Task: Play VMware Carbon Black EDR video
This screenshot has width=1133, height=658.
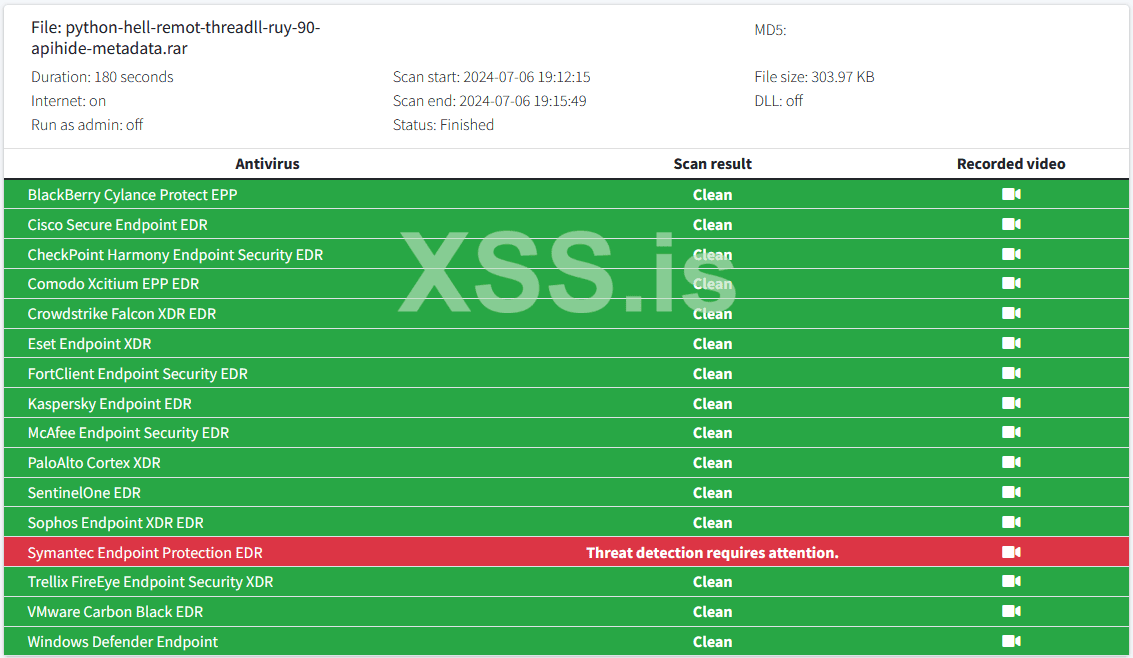Action: point(1011,612)
